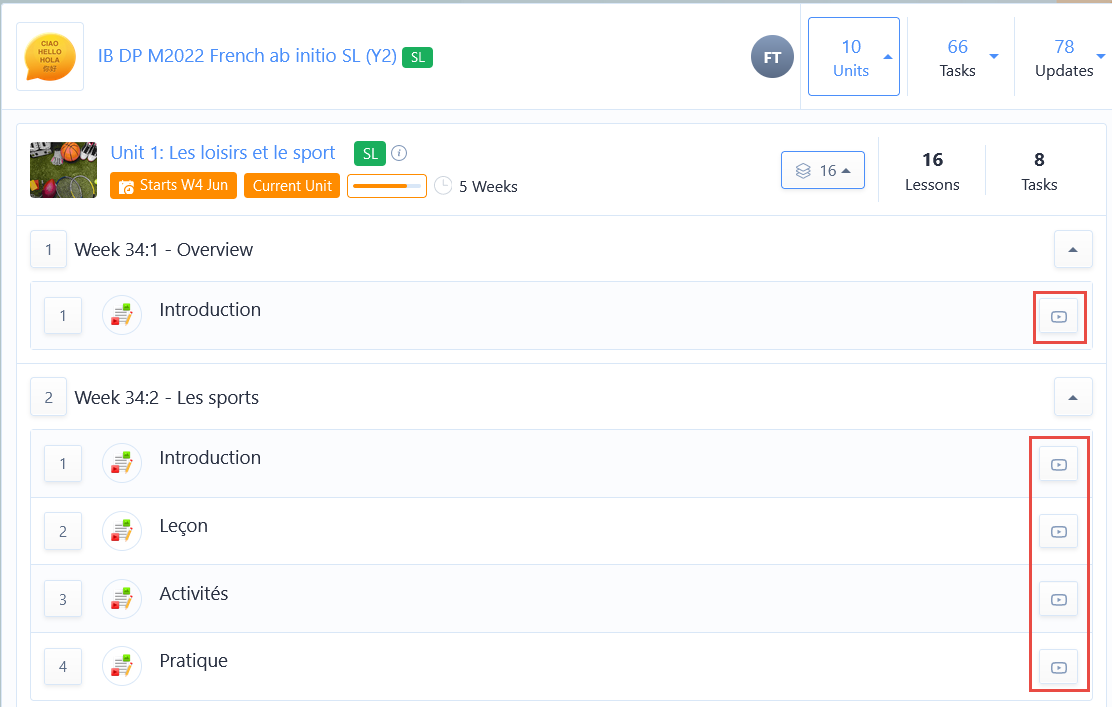Open the 10 Units dropdown
Screen dimensions: 1112x707
point(854,57)
